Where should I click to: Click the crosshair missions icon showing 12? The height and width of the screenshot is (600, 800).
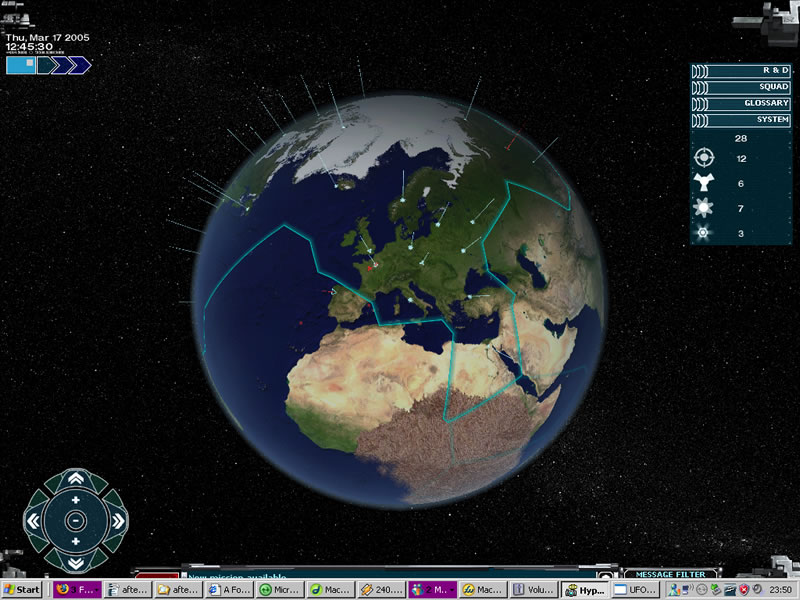(705, 158)
